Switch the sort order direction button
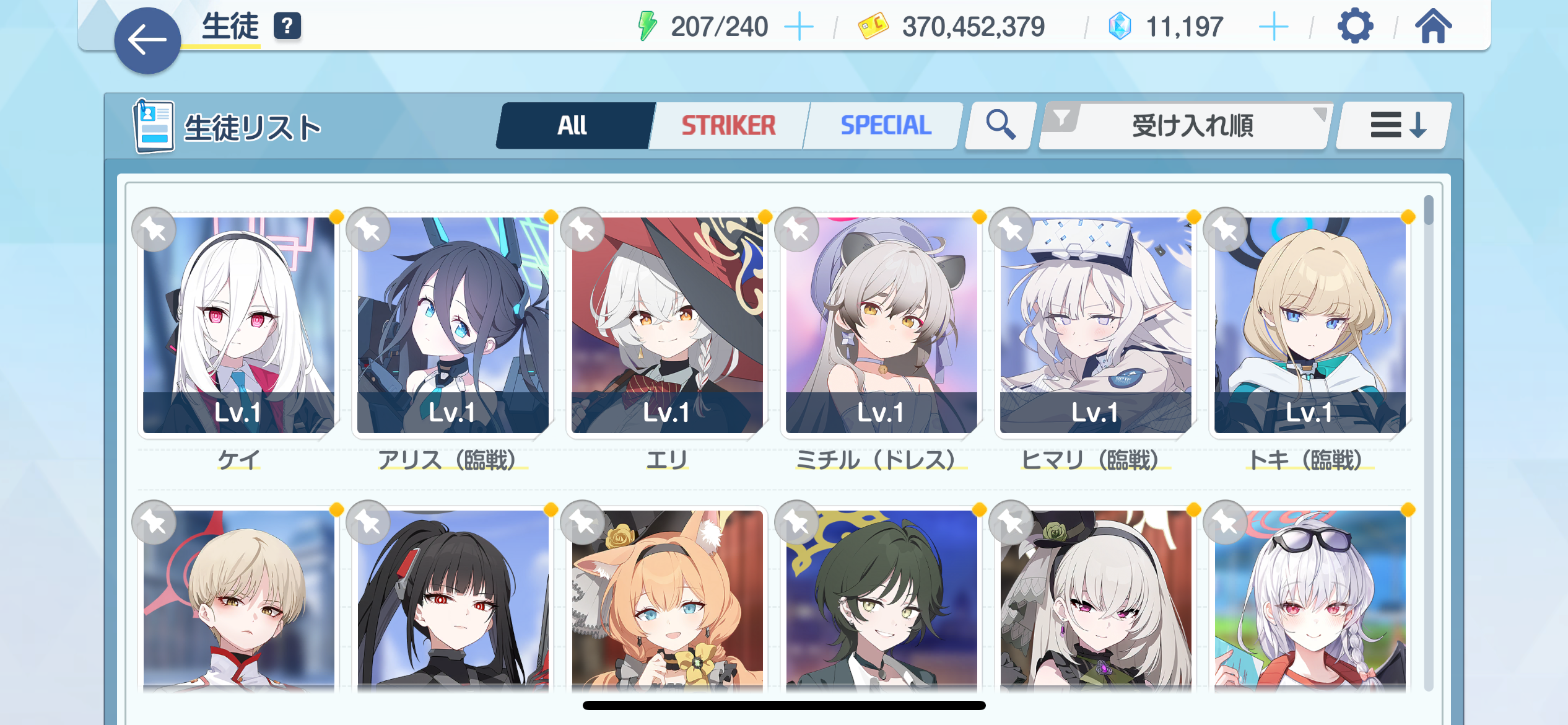This screenshot has width=1568, height=725. point(1394,126)
